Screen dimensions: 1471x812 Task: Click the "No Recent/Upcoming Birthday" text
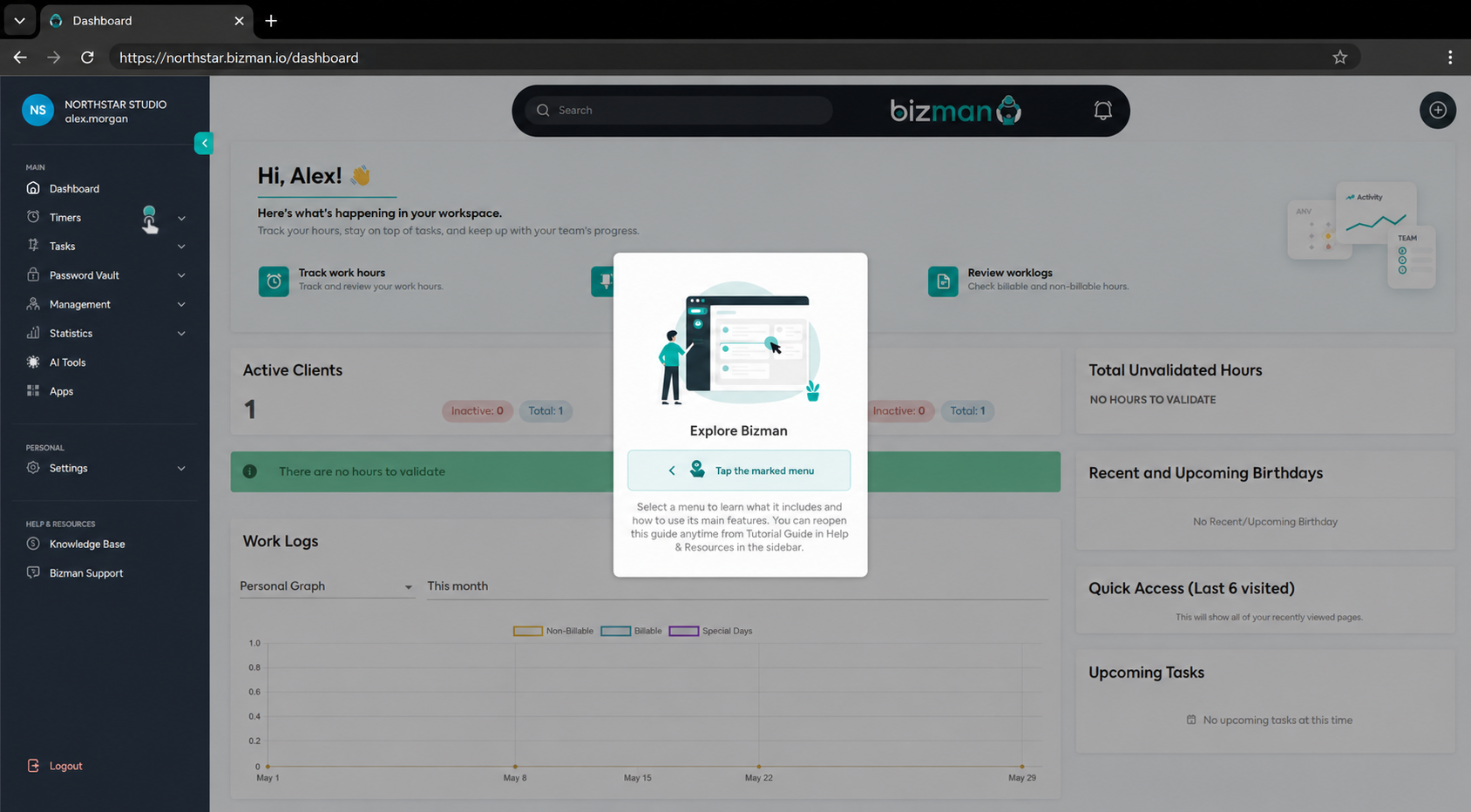tap(1265, 522)
